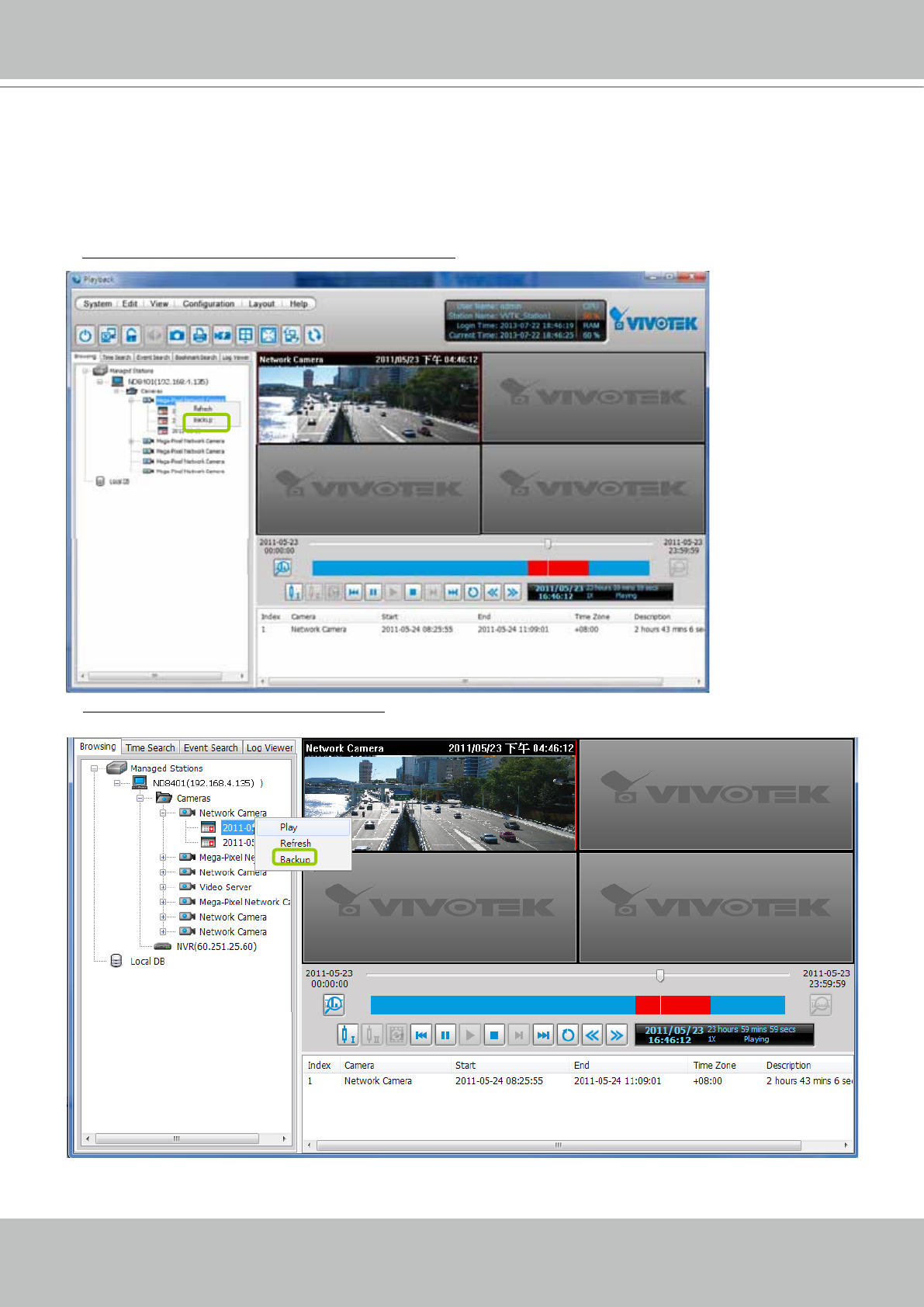Click the Description column header in the enlarged list

[808, 1065]
